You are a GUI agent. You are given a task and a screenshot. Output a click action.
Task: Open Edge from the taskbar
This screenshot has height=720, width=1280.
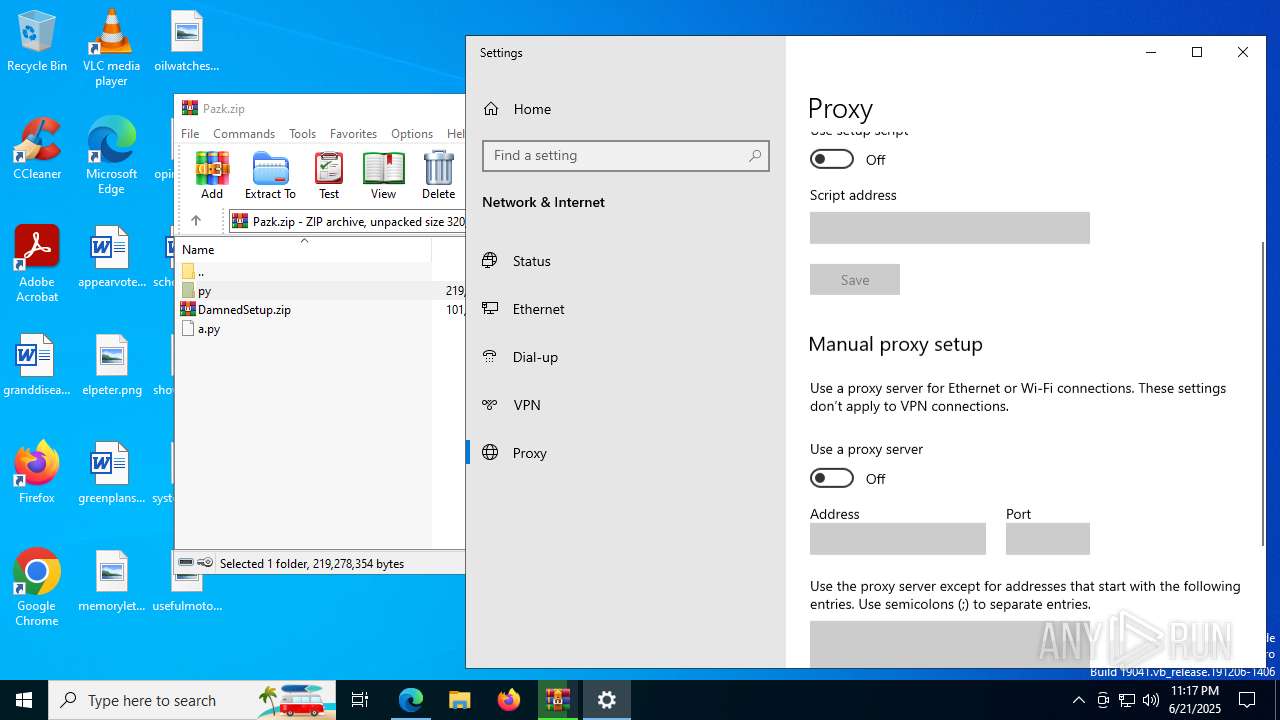(x=411, y=700)
